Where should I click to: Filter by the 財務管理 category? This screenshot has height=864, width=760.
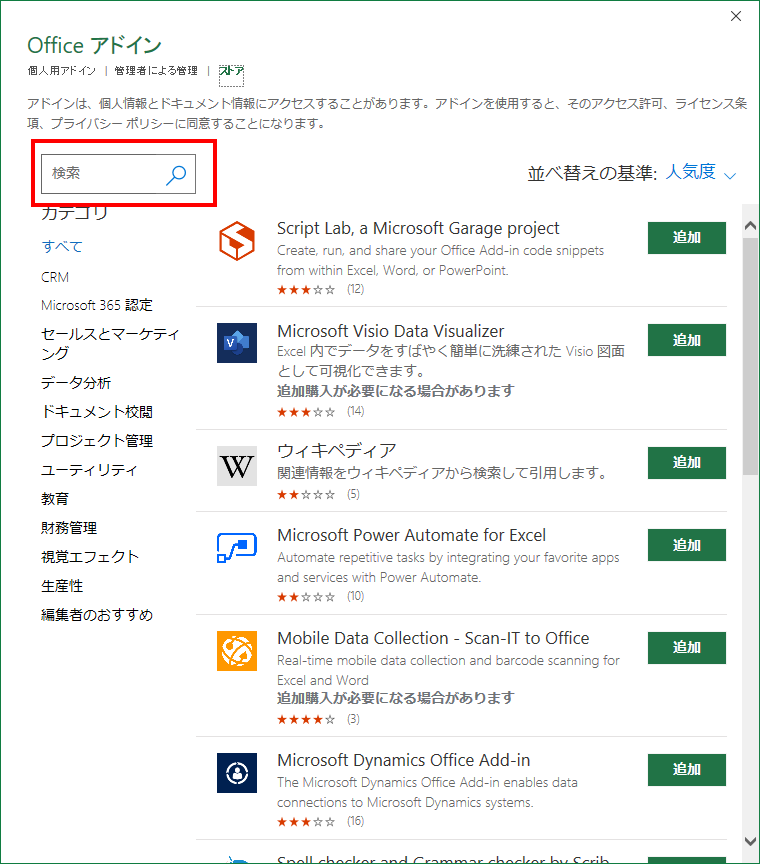click(x=69, y=528)
